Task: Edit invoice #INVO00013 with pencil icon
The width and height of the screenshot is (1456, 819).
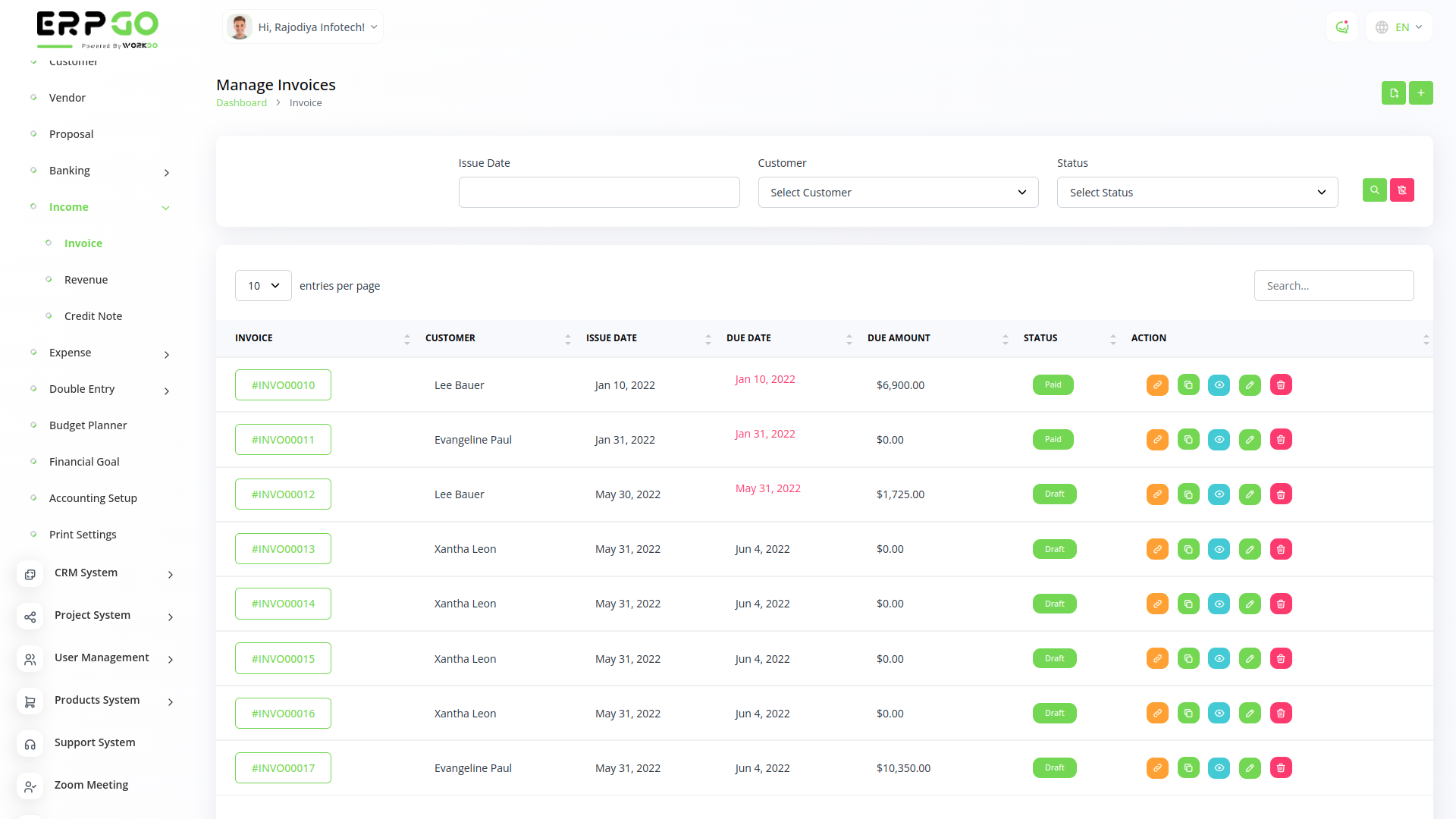Action: pyautogui.click(x=1250, y=549)
